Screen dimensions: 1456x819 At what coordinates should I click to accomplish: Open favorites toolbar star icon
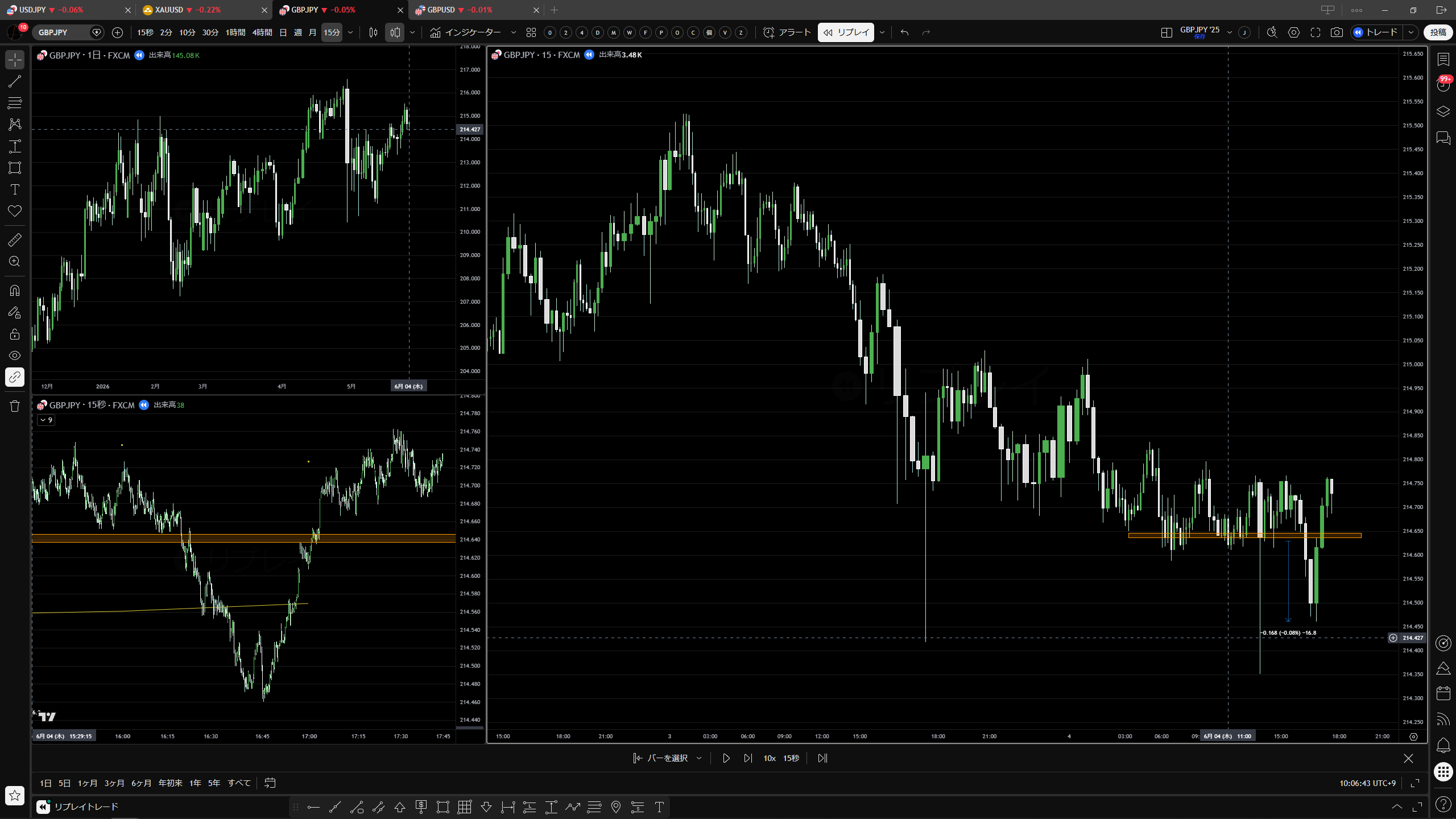[15, 795]
